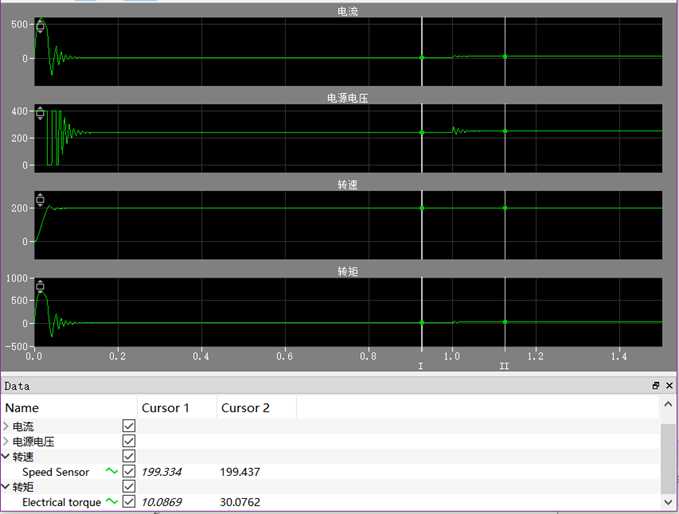Expand the 电流 tree row
The height and width of the screenshot is (514, 679).
tap(6, 426)
